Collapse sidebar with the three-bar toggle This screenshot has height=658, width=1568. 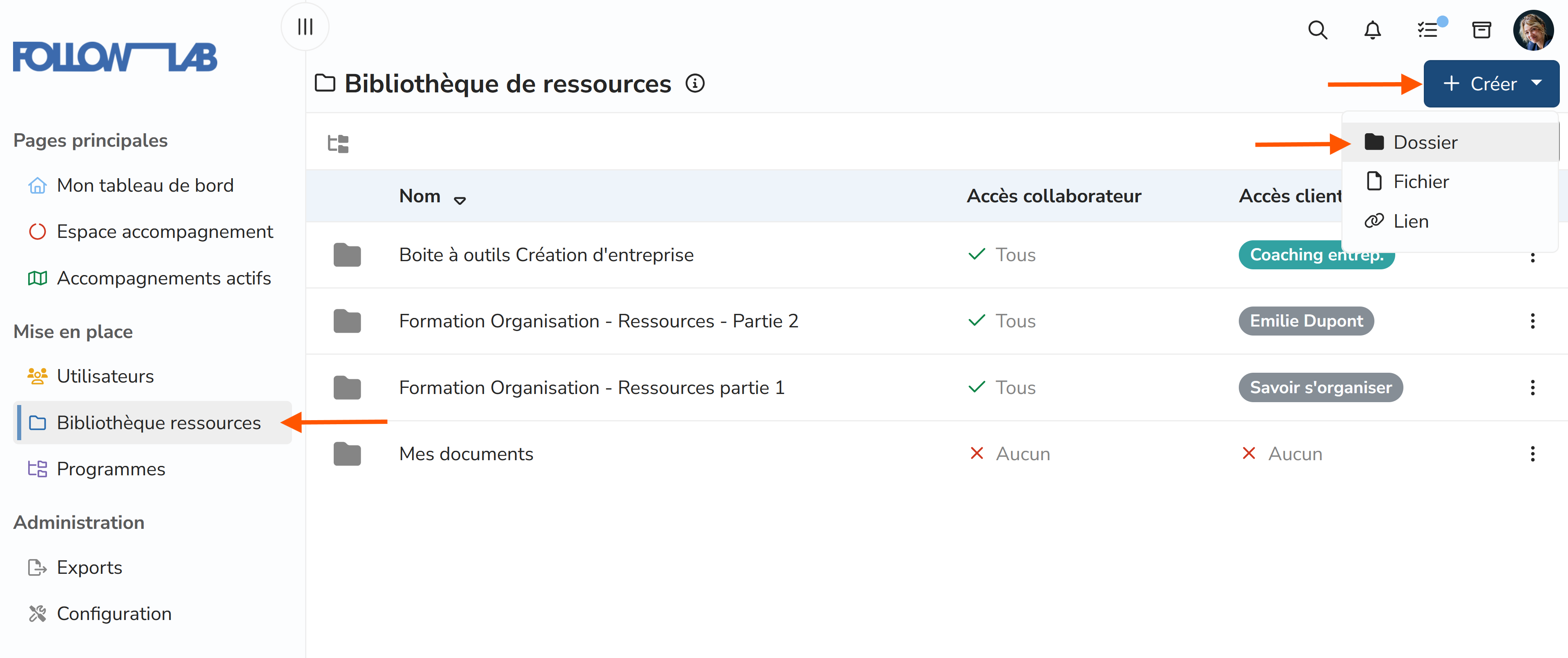coord(305,27)
